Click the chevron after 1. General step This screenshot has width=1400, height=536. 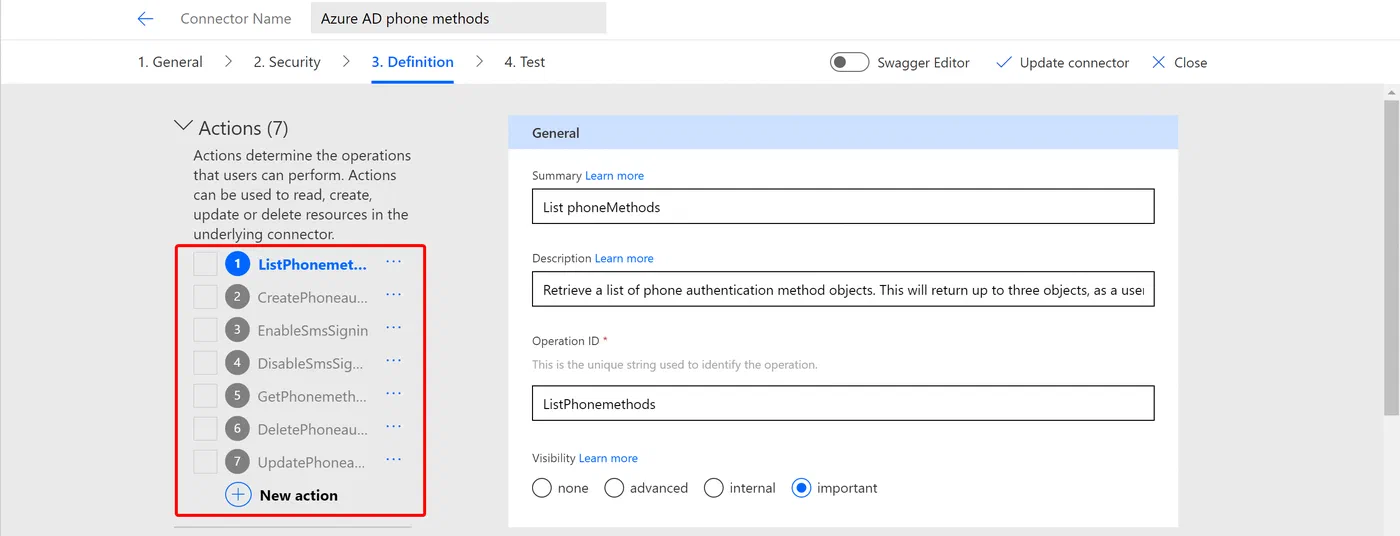[x=228, y=62]
